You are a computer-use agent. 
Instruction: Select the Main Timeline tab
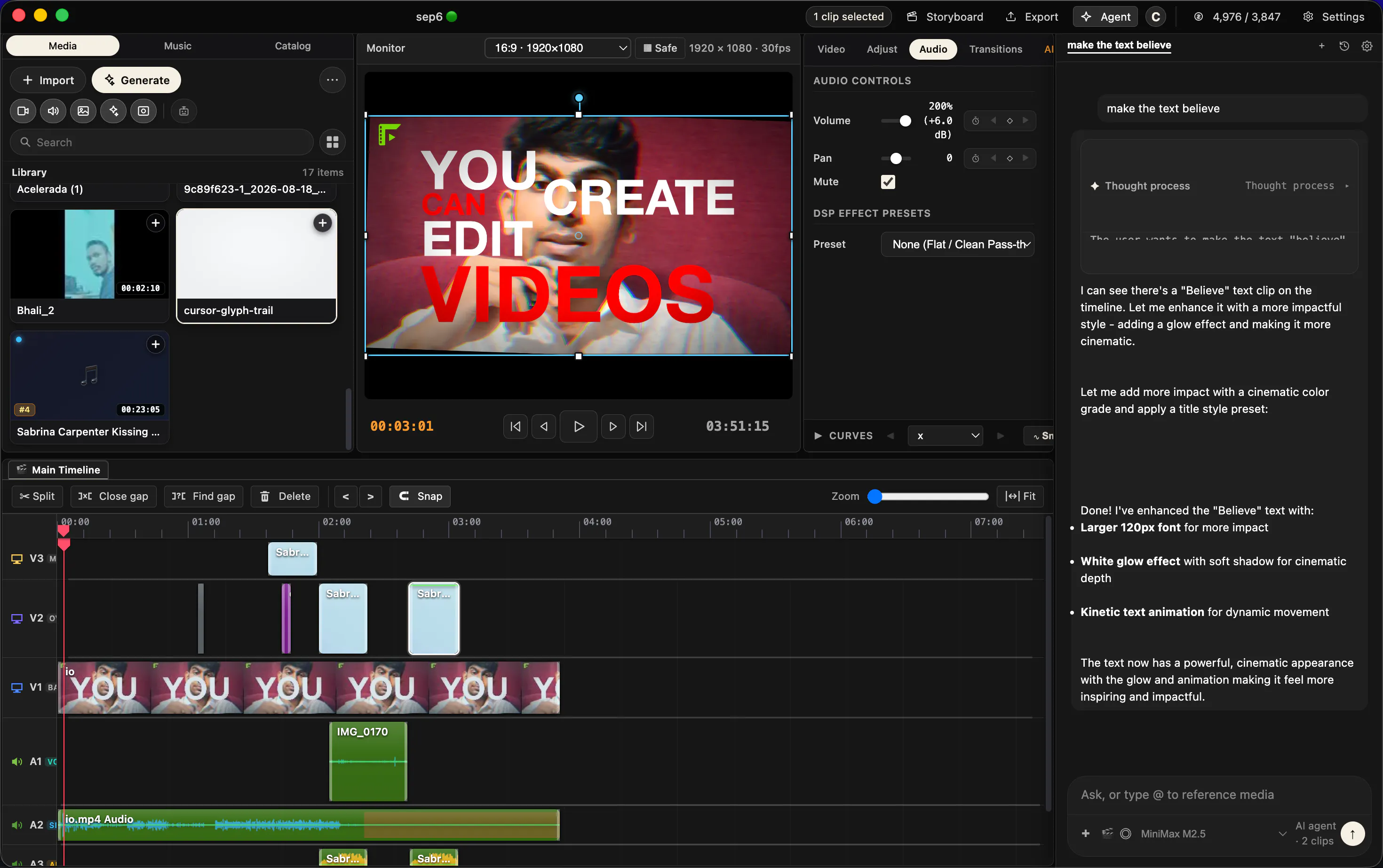59,470
